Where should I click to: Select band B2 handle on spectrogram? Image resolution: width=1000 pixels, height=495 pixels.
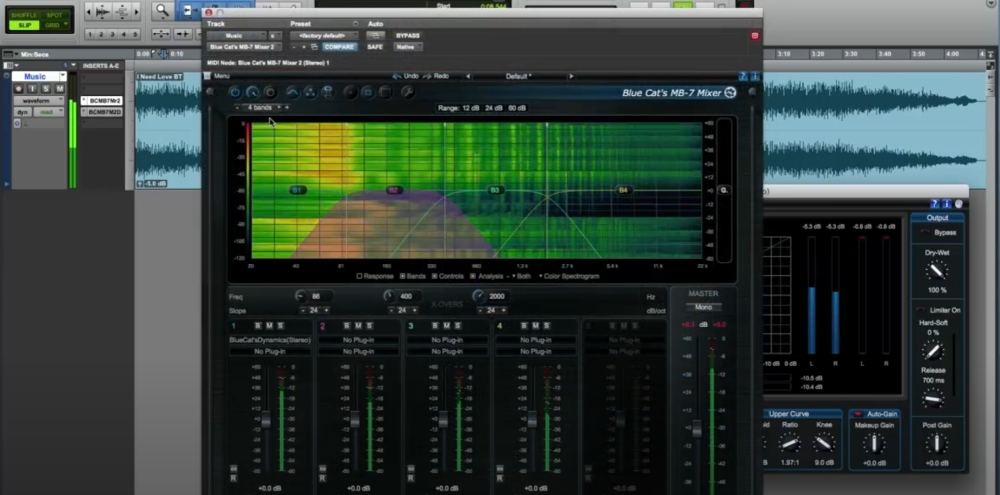click(393, 190)
